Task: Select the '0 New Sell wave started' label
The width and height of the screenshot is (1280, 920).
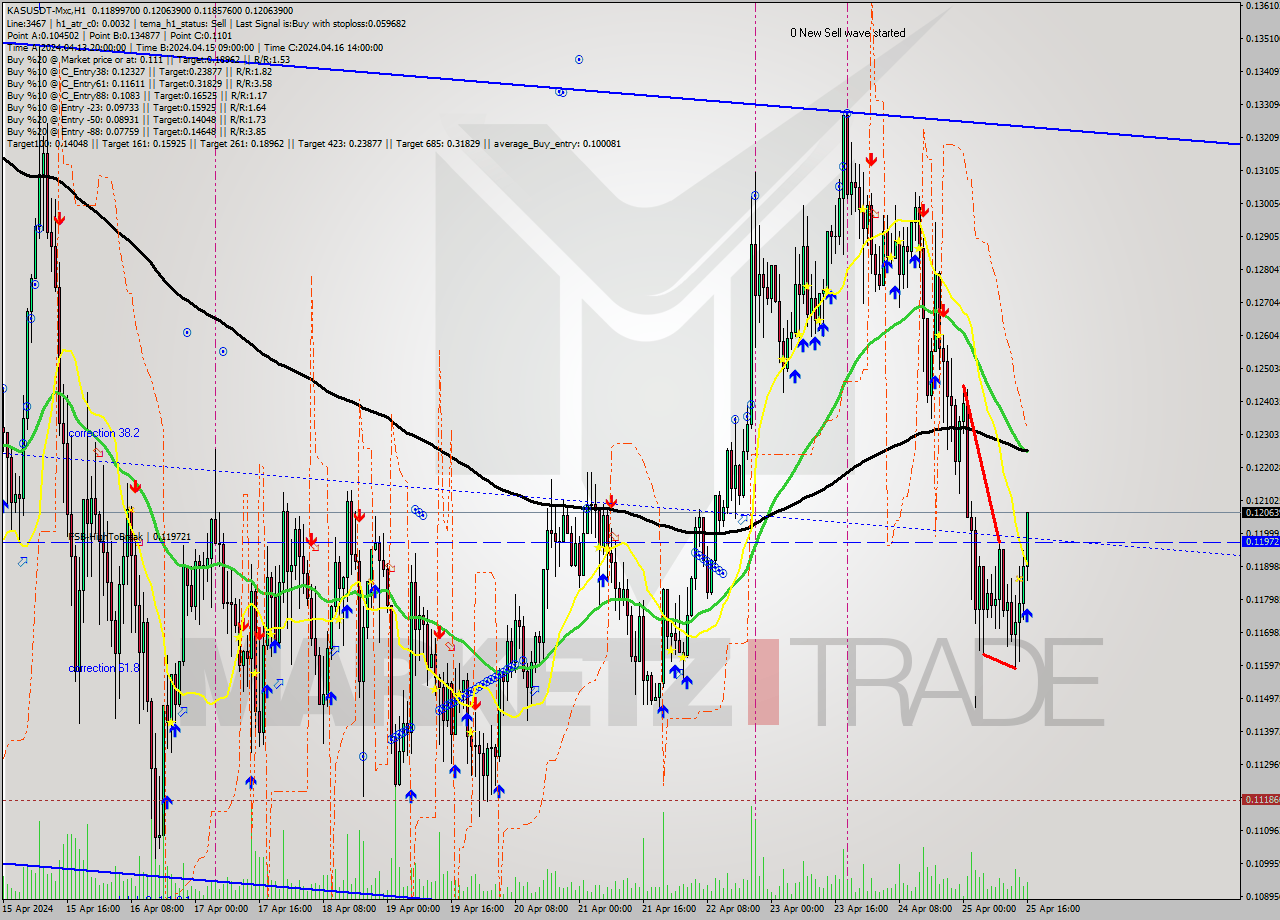Action: click(x=847, y=33)
